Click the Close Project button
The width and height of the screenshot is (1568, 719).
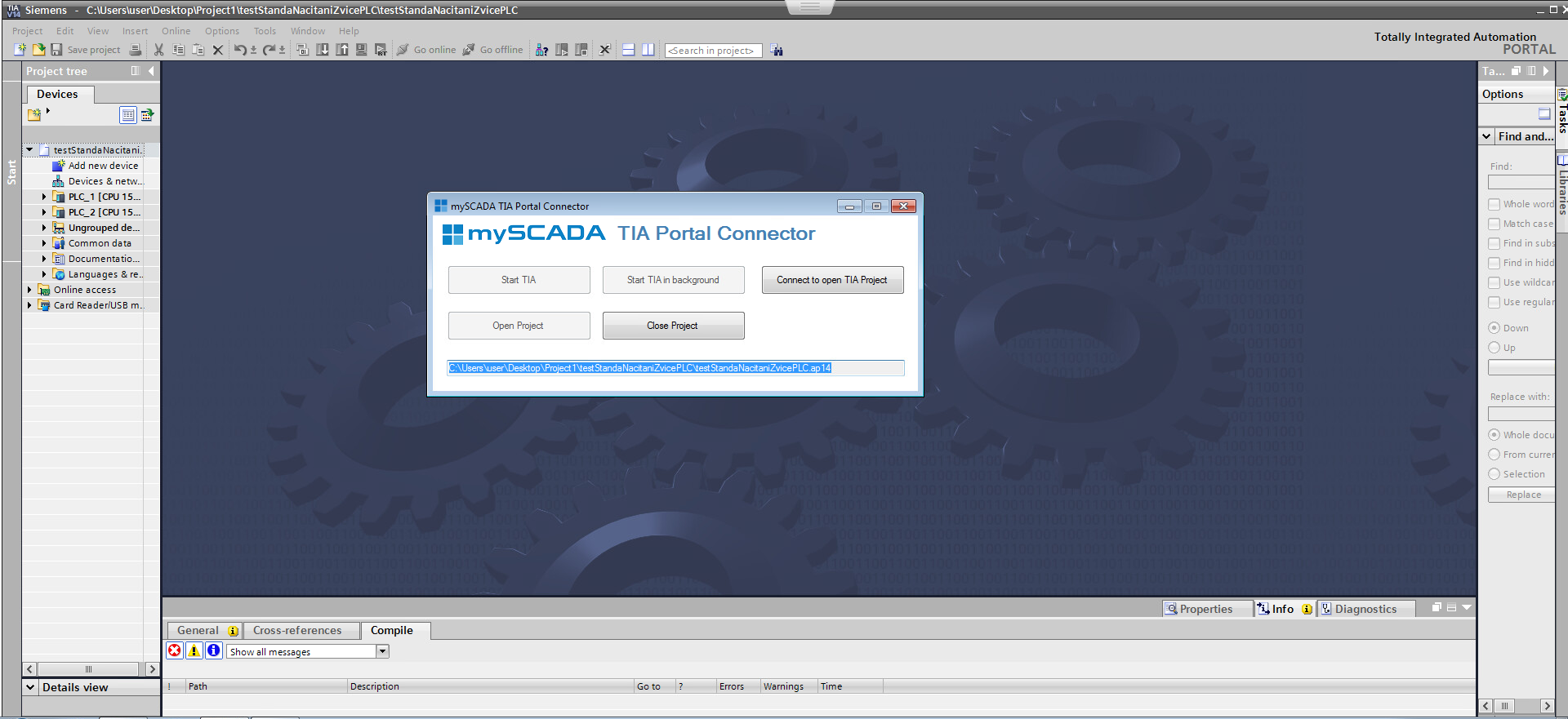(x=673, y=326)
